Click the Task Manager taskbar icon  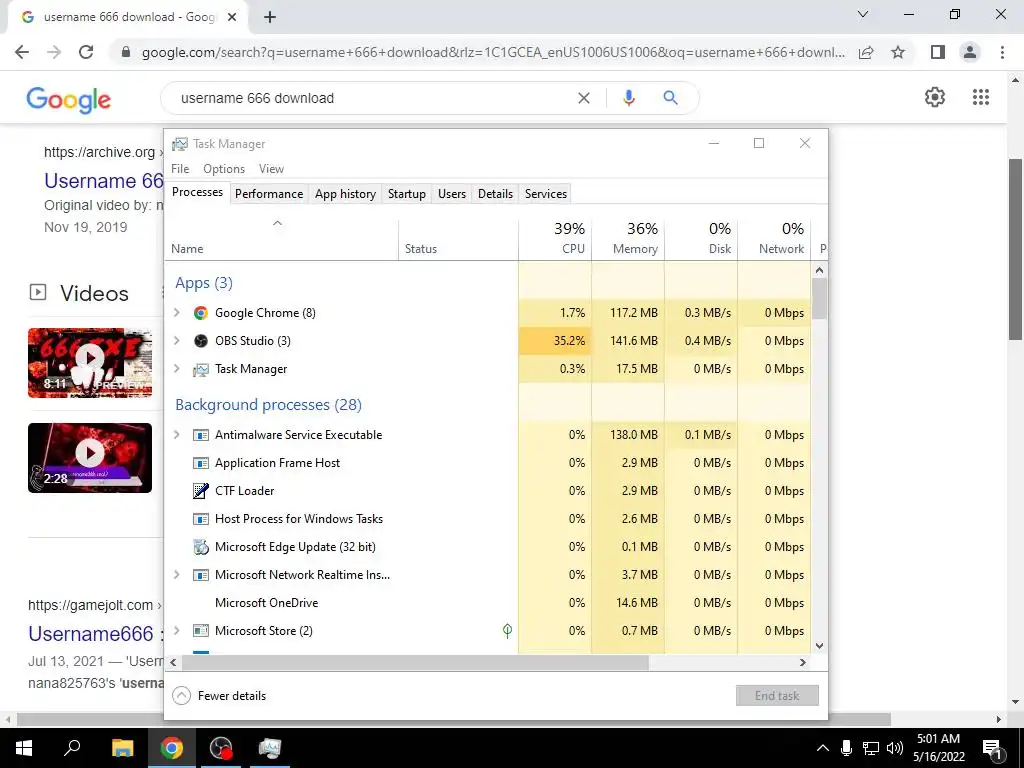[270, 748]
